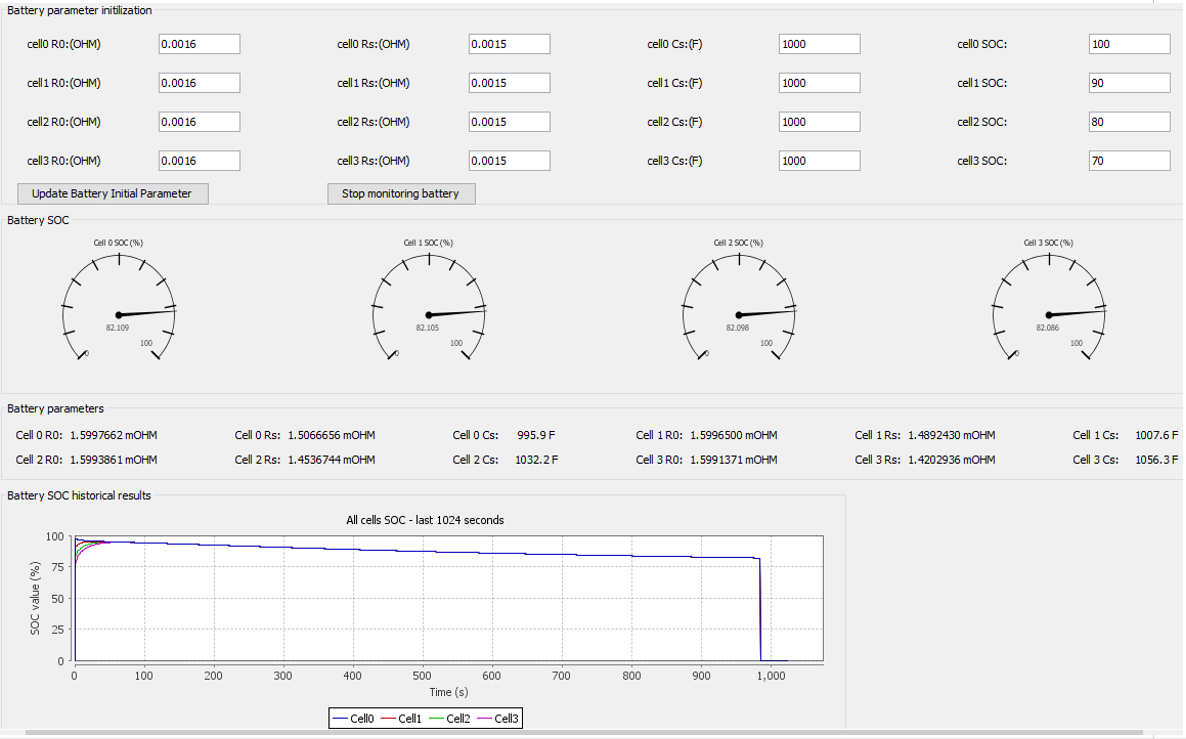Click the cell0 R0 input field
Viewport: 1186px width, 739px height.
click(x=199, y=44)
